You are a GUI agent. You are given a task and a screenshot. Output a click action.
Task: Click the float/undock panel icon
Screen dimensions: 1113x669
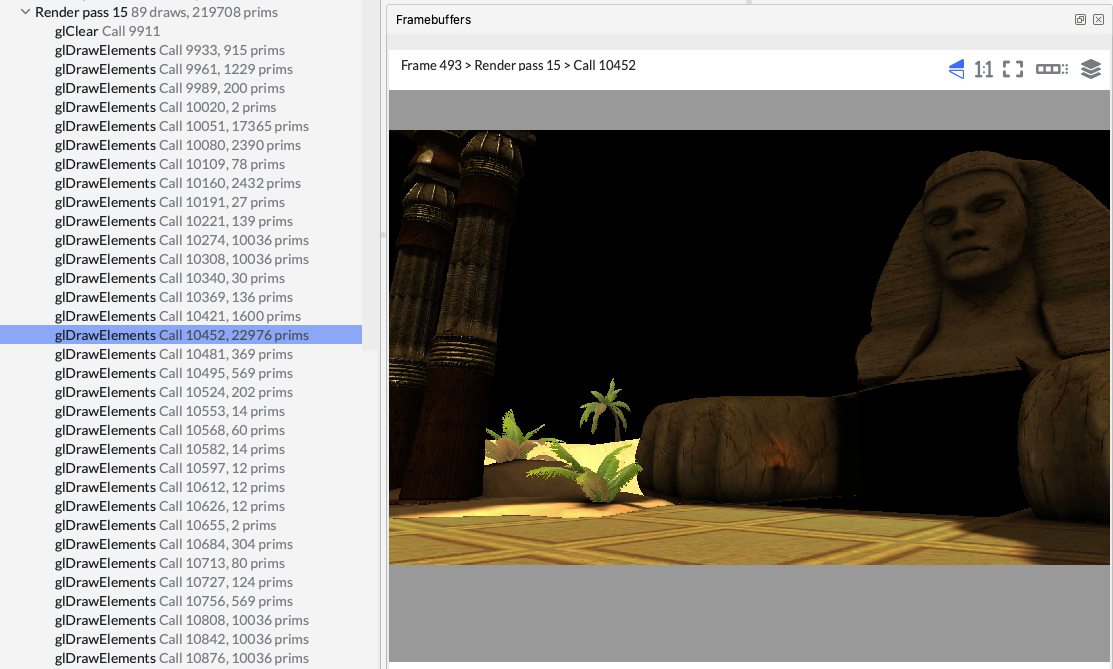1080,19
